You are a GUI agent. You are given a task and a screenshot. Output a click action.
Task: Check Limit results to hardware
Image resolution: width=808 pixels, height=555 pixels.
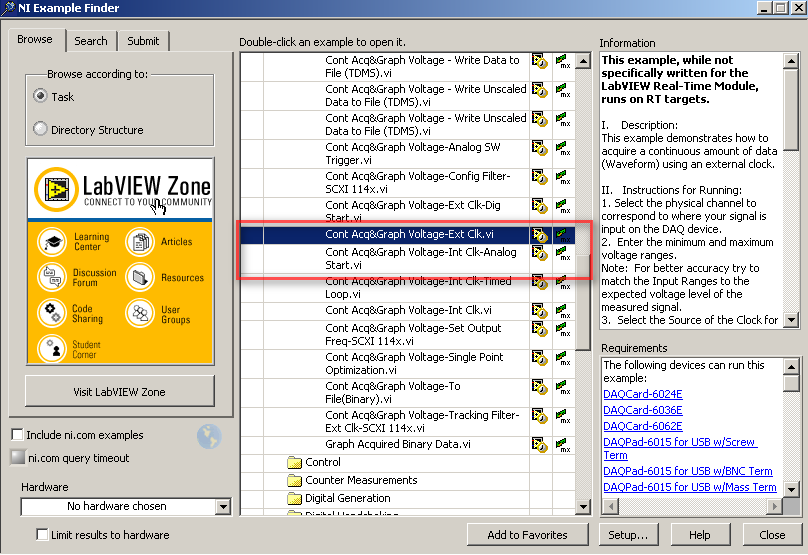click(42, 534)
